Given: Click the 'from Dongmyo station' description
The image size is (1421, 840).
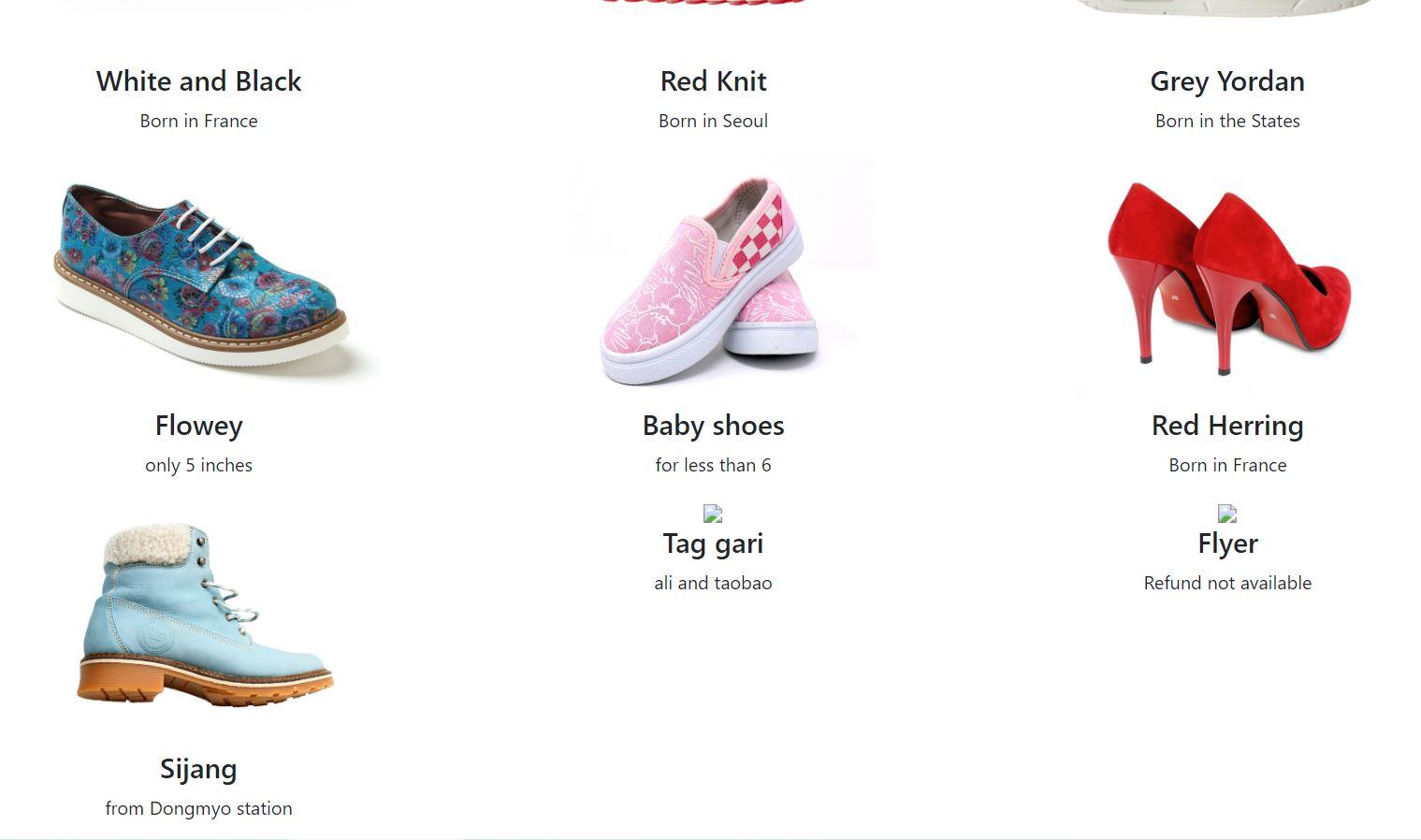Looking at the screenshot, I should (199, 808).
